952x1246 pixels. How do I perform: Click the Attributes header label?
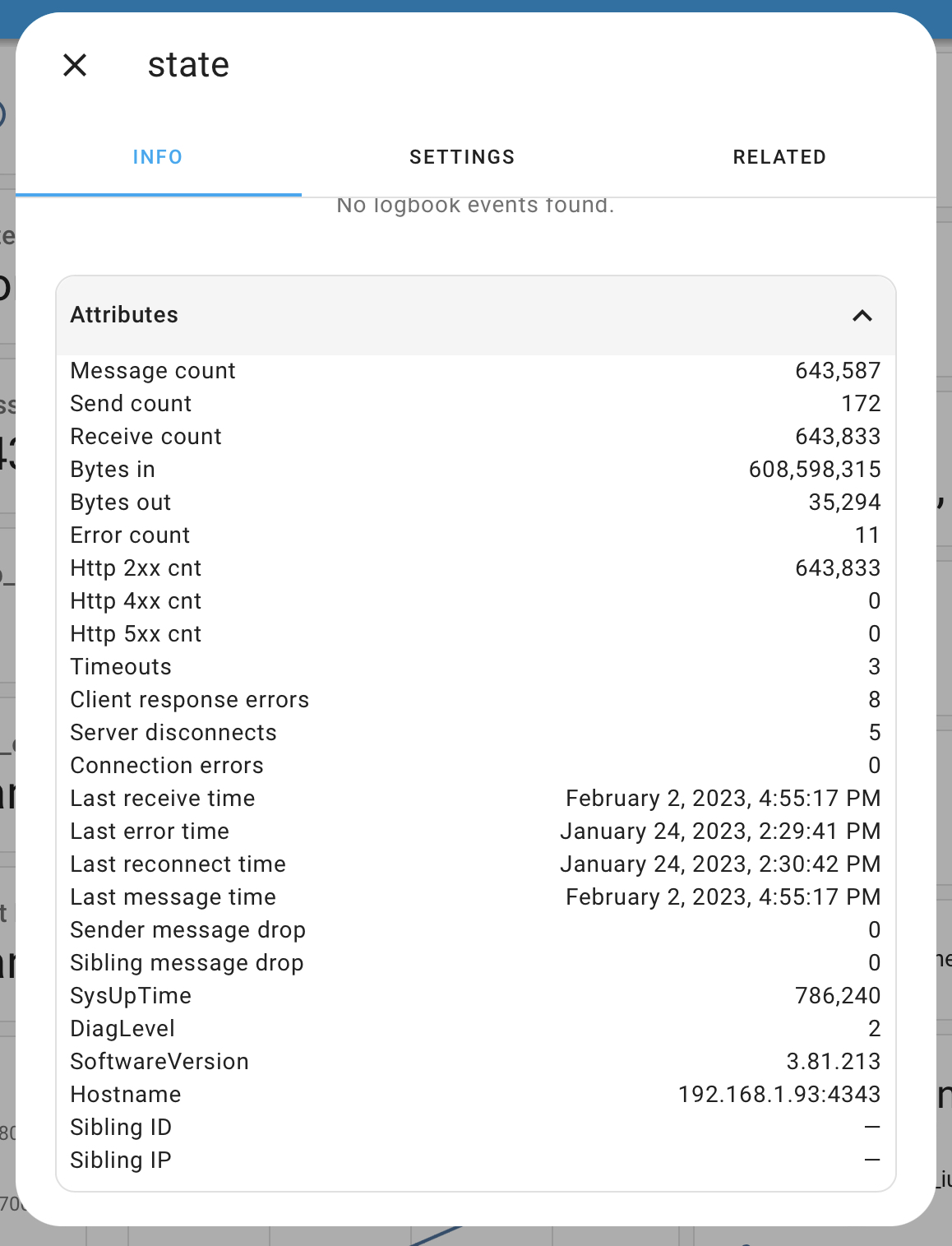tap(124, 315)
